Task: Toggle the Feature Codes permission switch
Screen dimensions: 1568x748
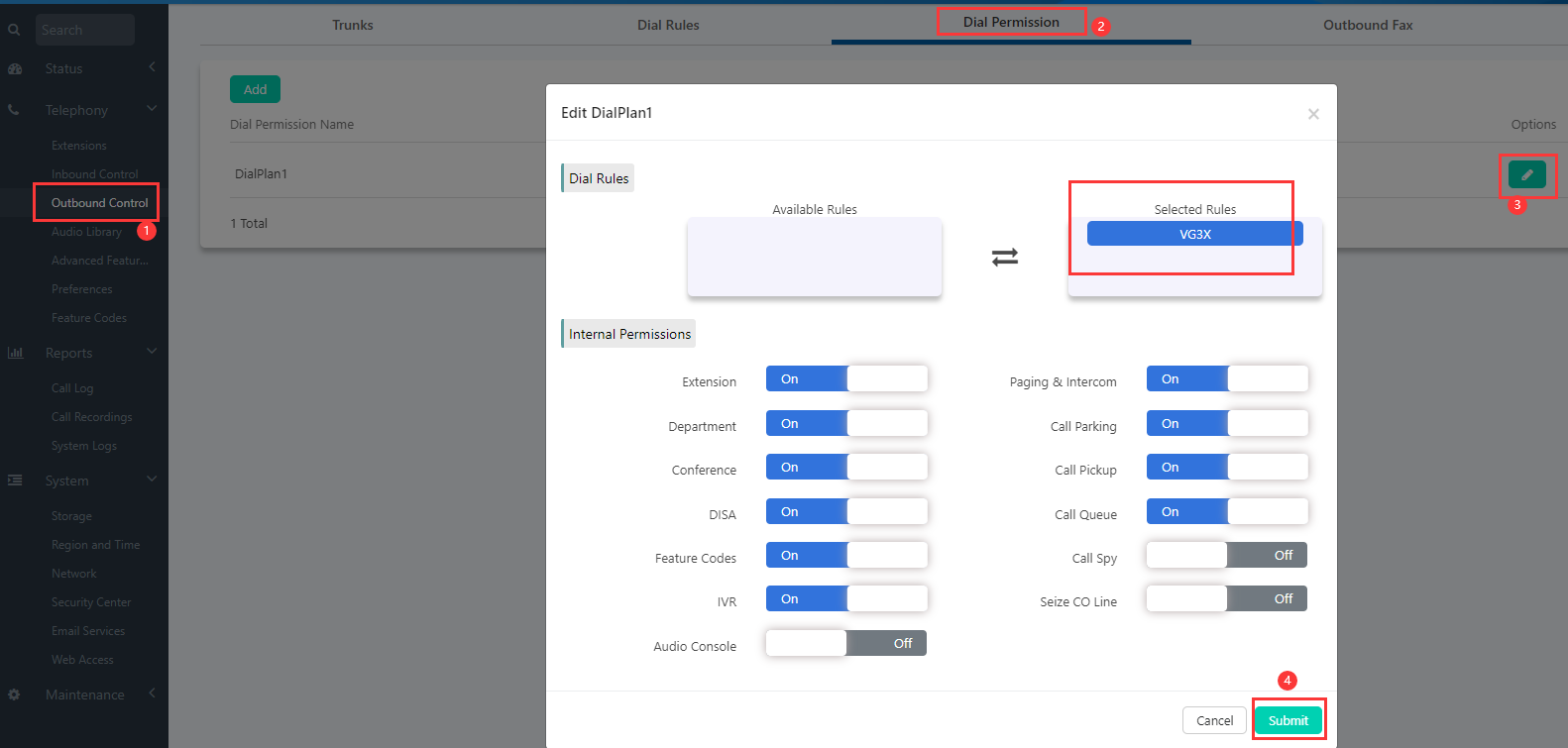Action: [x=846, y=555]
